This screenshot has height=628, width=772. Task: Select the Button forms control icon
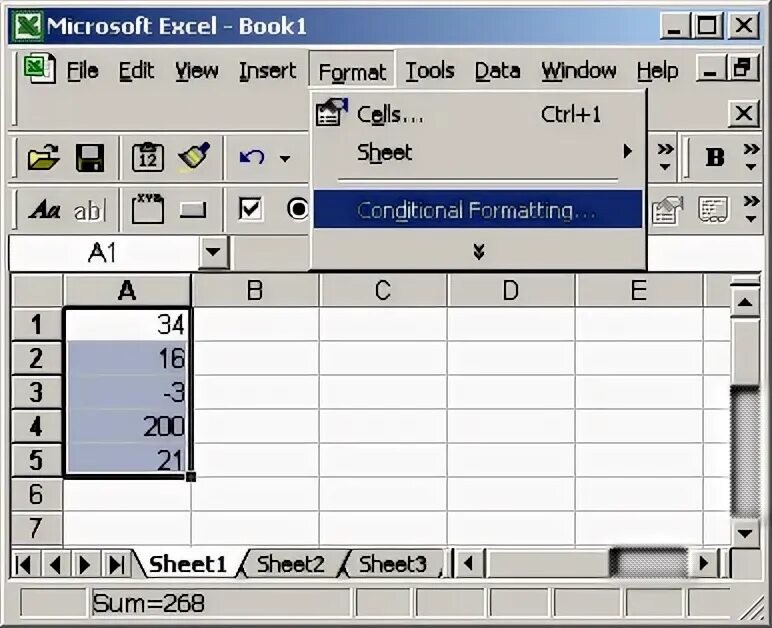coord(193,210)
